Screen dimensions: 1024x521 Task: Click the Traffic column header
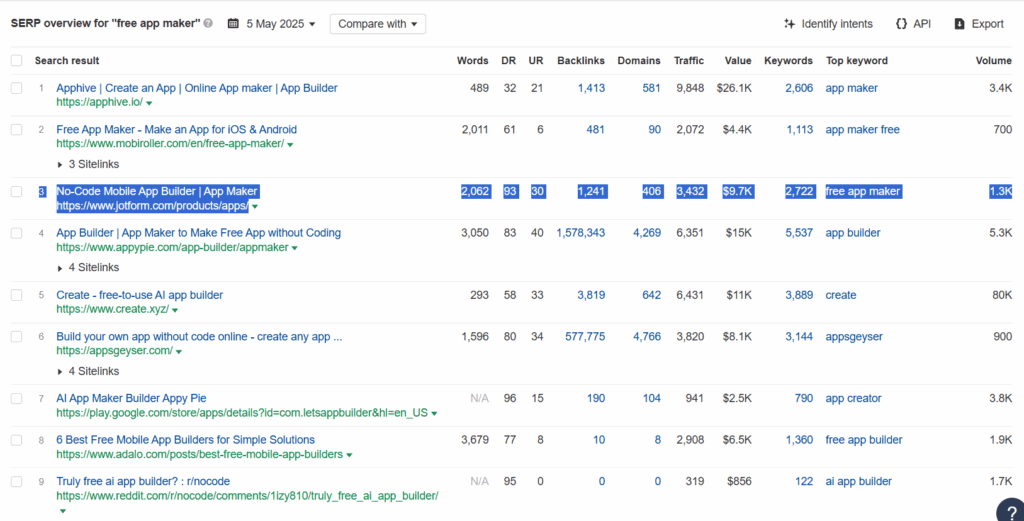coord(689,61)
